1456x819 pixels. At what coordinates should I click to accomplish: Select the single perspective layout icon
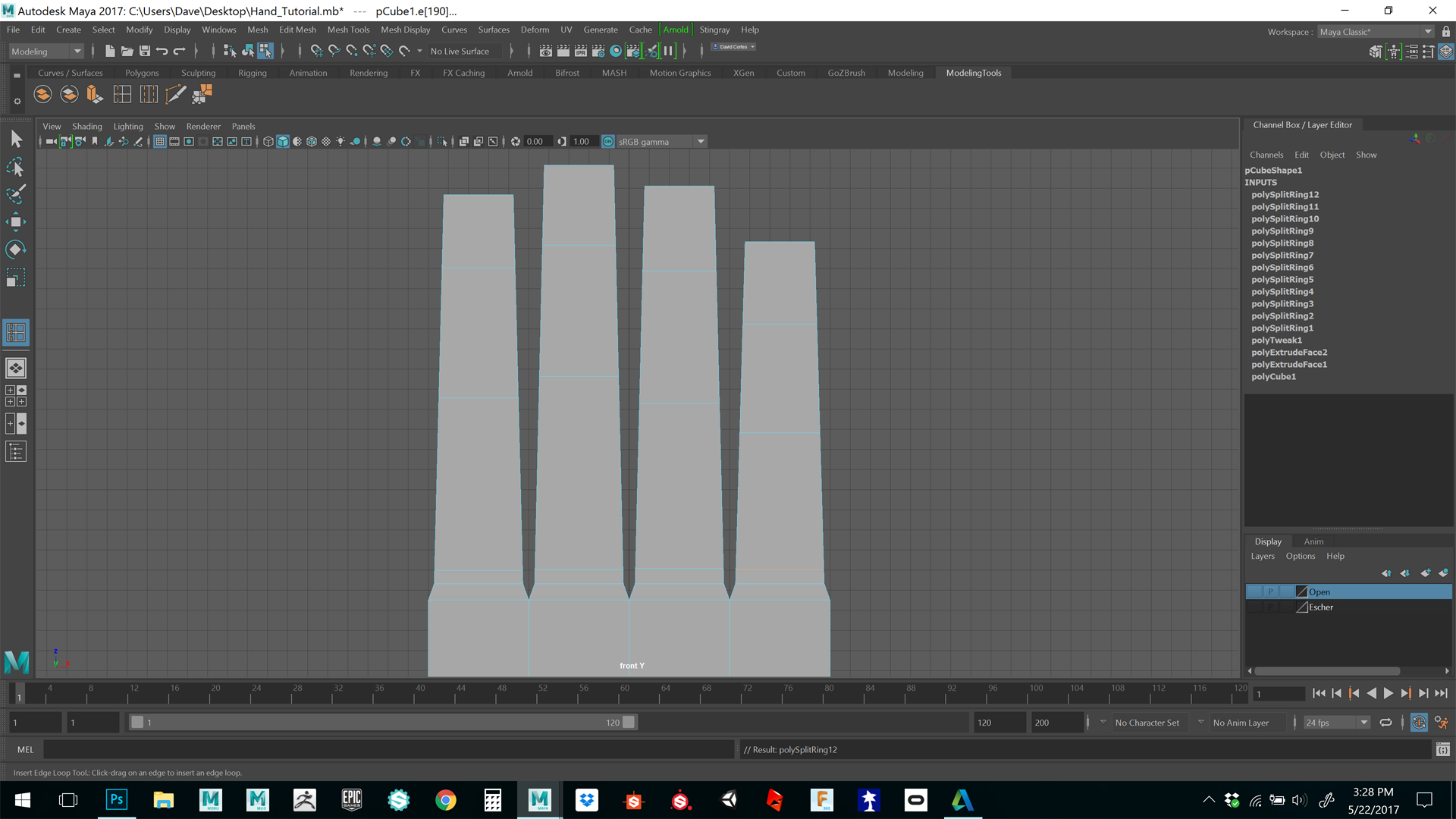coord(16,369)
